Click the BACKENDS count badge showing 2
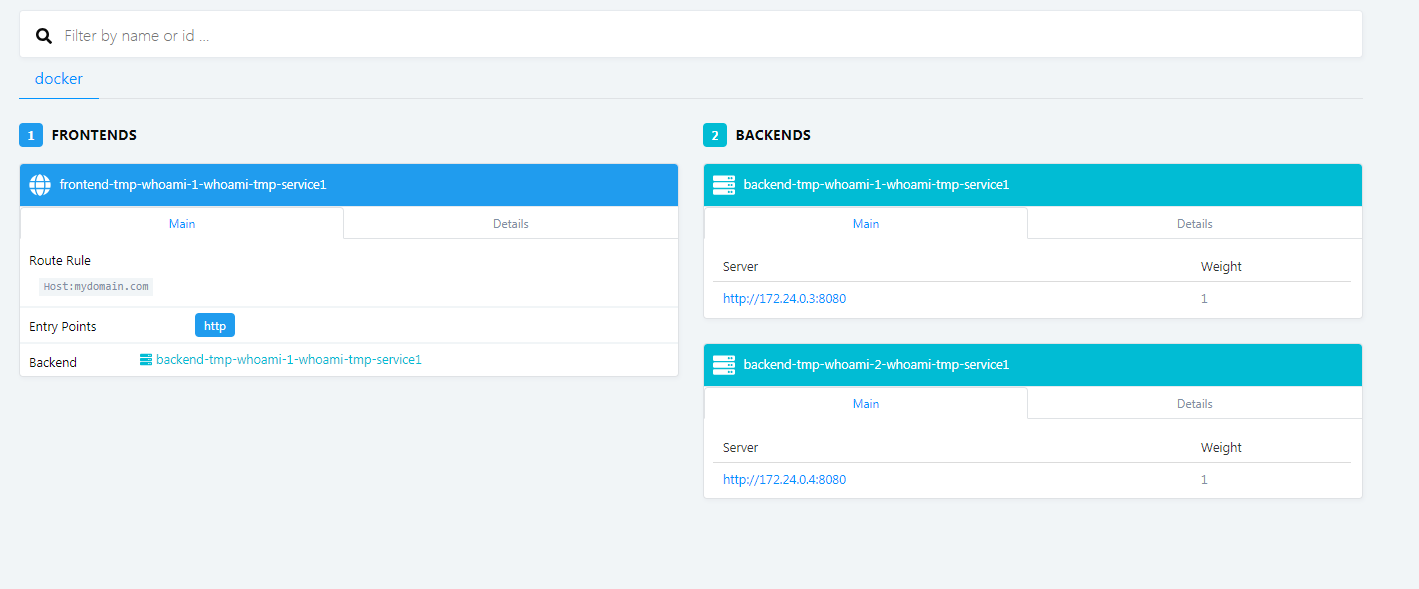The height and width of the screenshot is (589, 1419). [714, 134]
